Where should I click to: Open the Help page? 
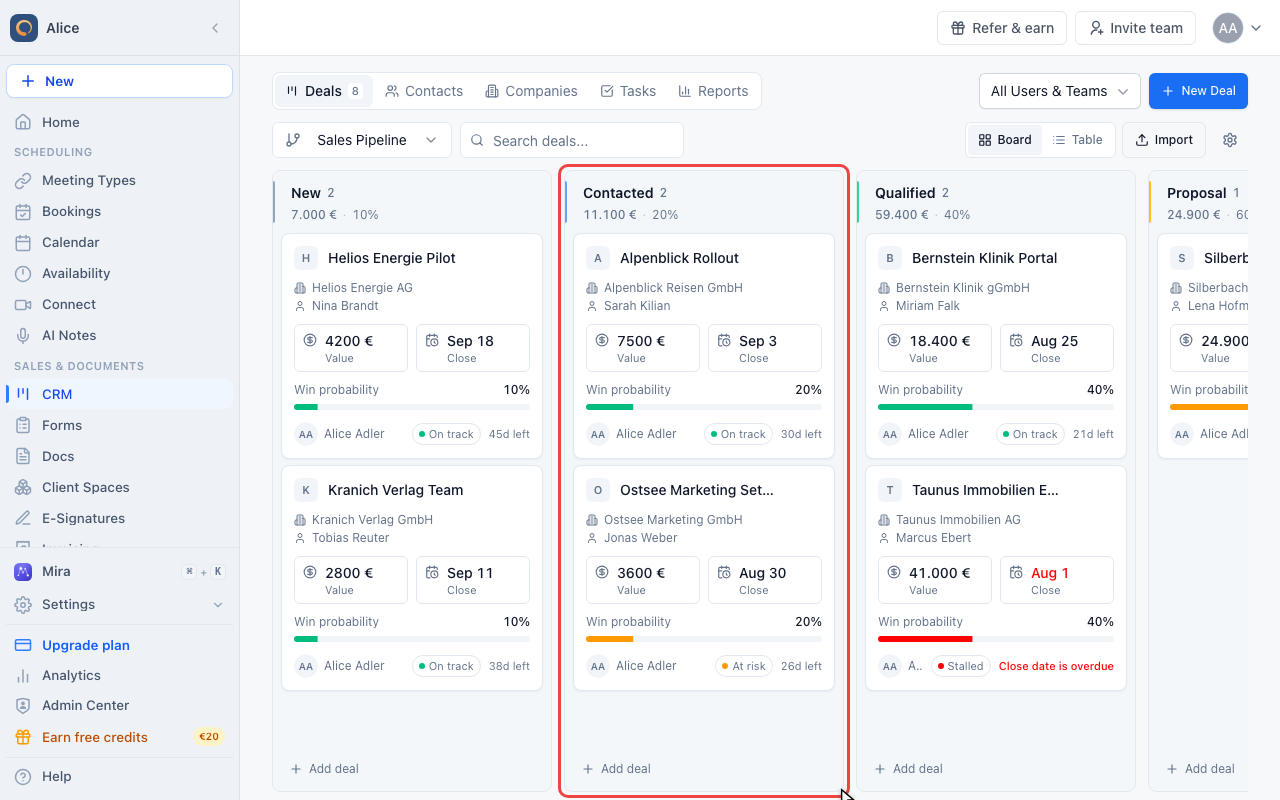(119, 776)
